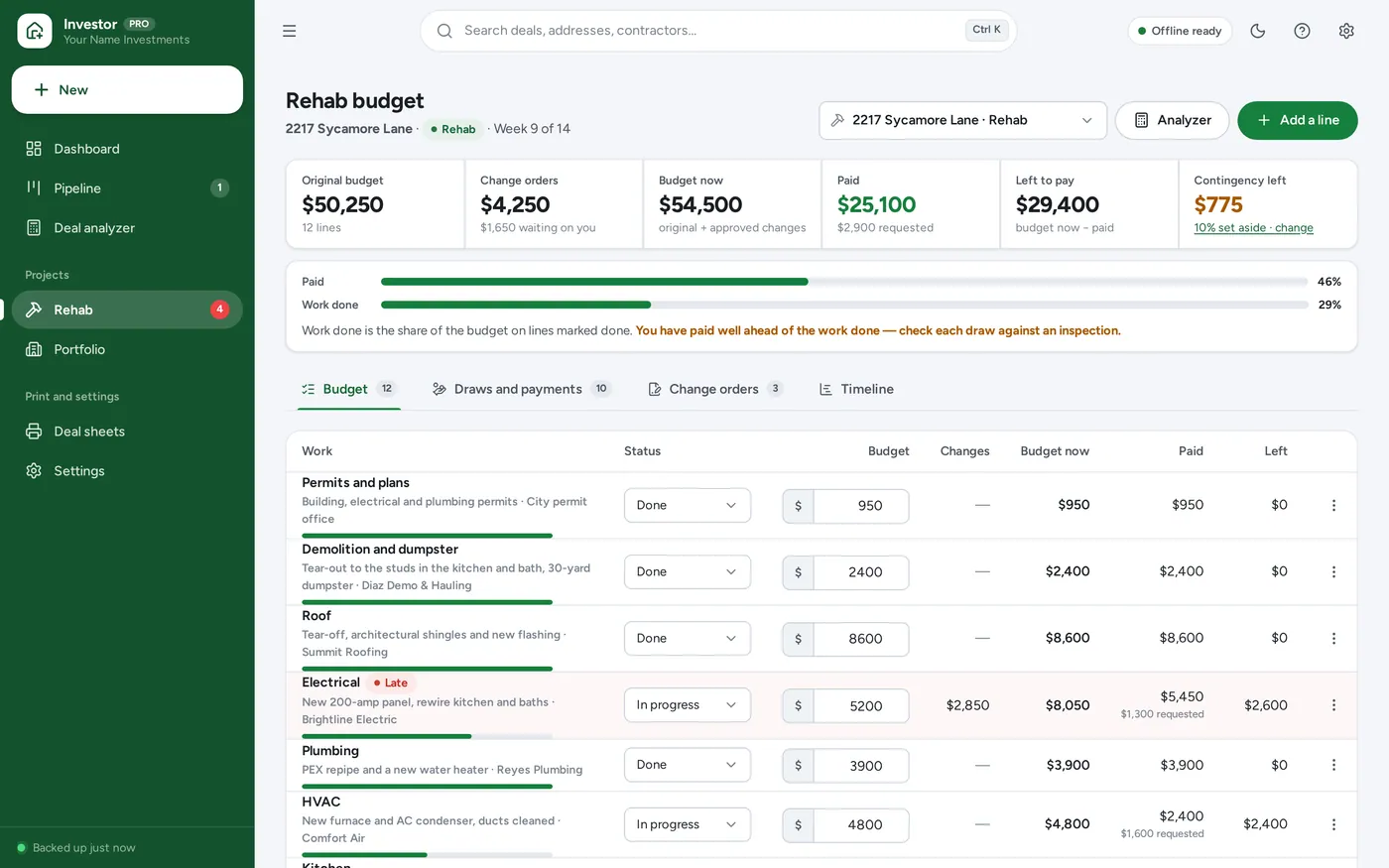
Task: Switch to dark mode moon icon
Action: 1258,31
